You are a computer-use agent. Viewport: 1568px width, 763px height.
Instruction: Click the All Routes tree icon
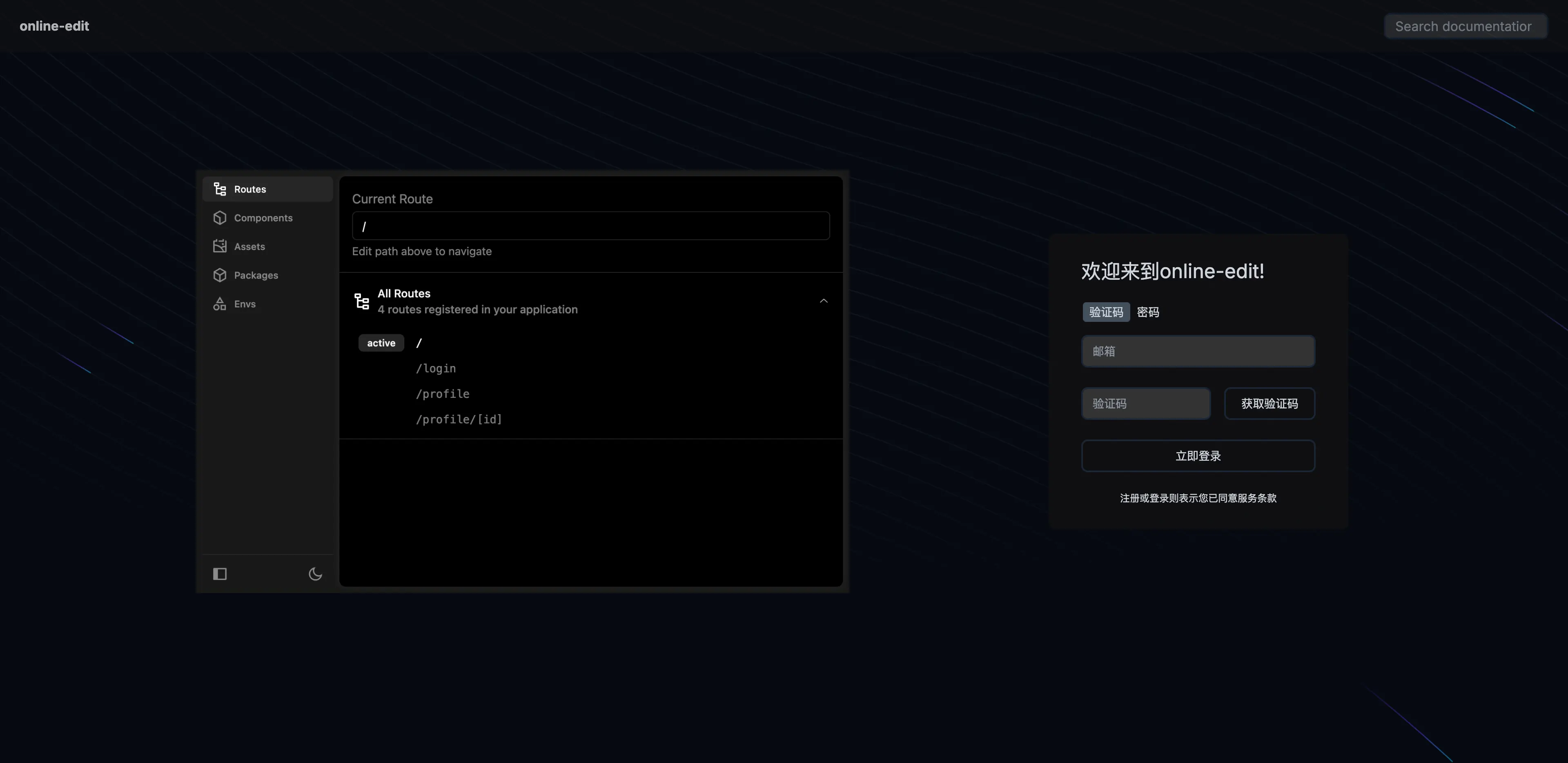[x=362, y=301]
